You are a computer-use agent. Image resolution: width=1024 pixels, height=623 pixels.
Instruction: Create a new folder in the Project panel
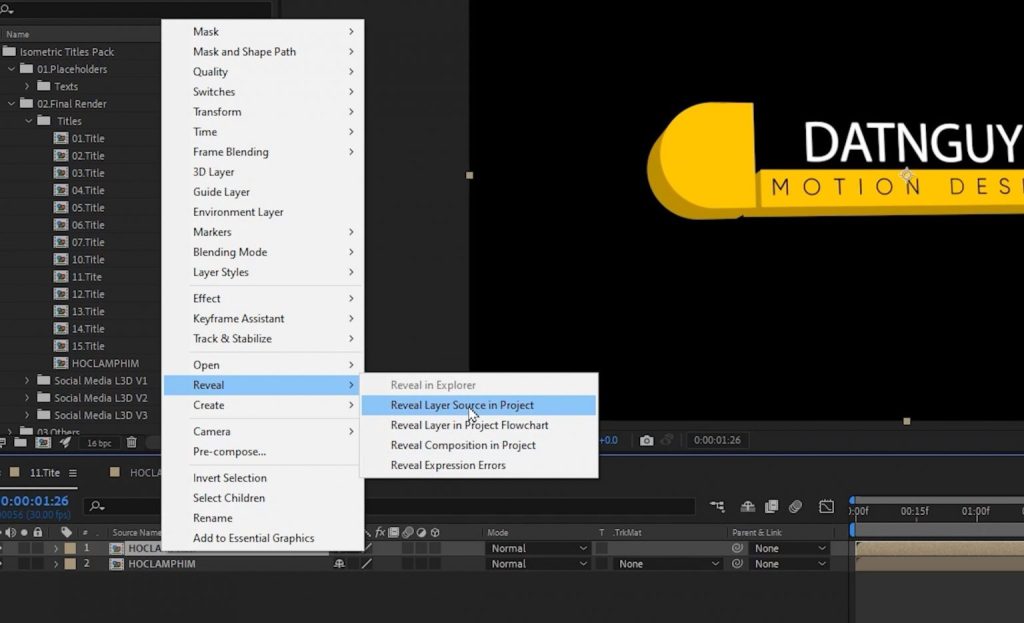[x=22, y=442]
